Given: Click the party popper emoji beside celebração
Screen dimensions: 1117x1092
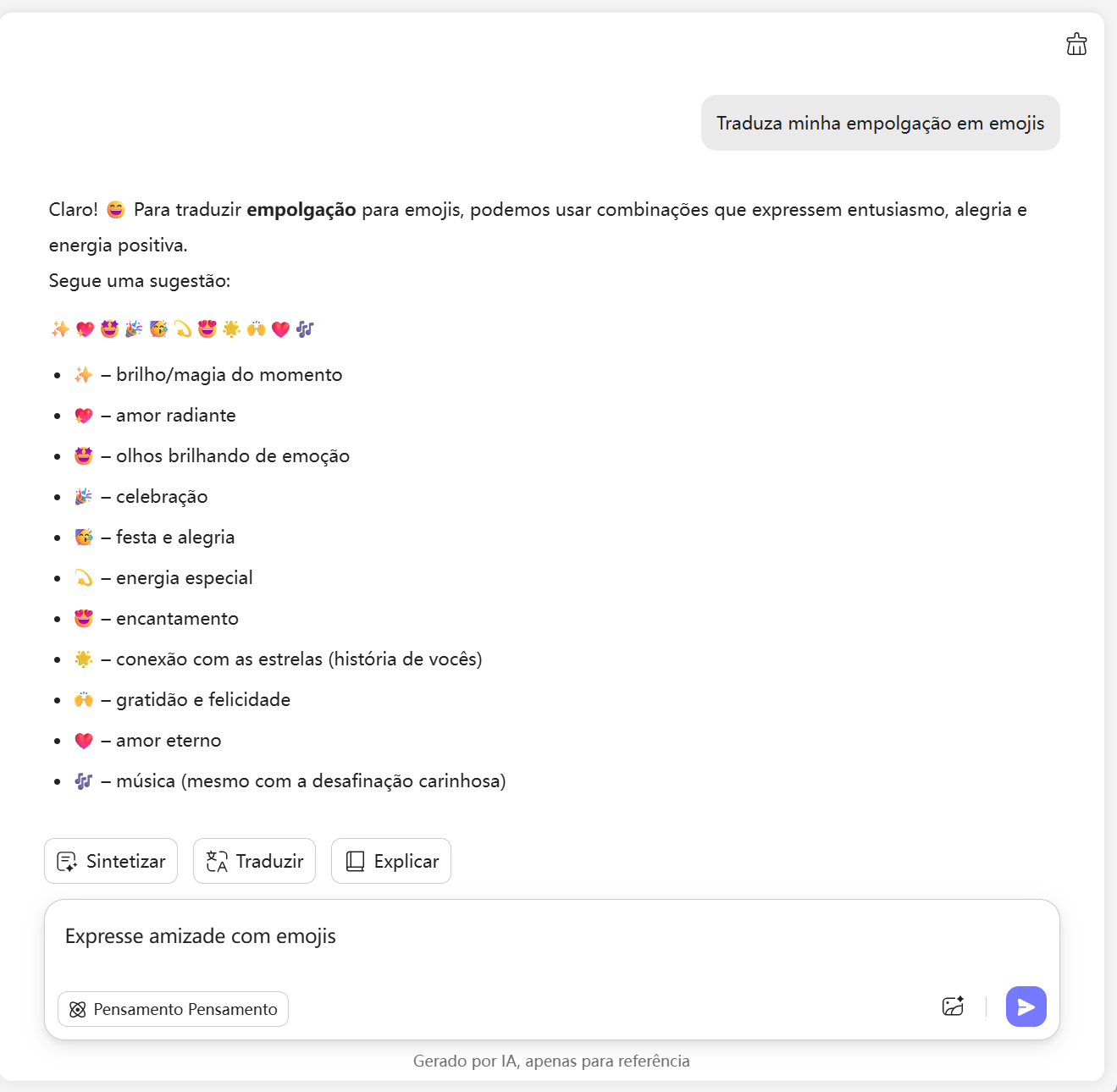Looking at the screenshot, I should coord(83,497).
